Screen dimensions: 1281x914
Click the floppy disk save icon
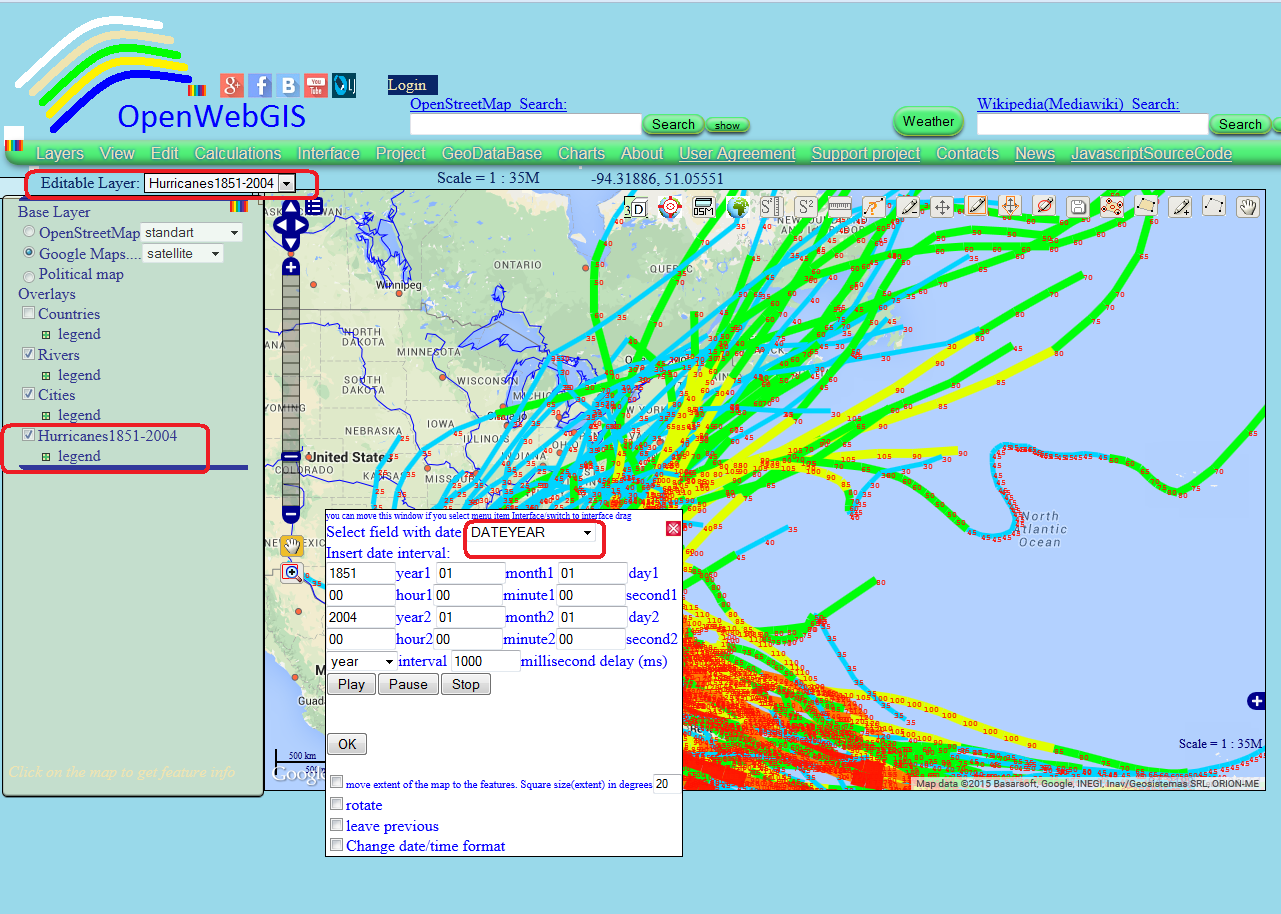point(1078,207)
